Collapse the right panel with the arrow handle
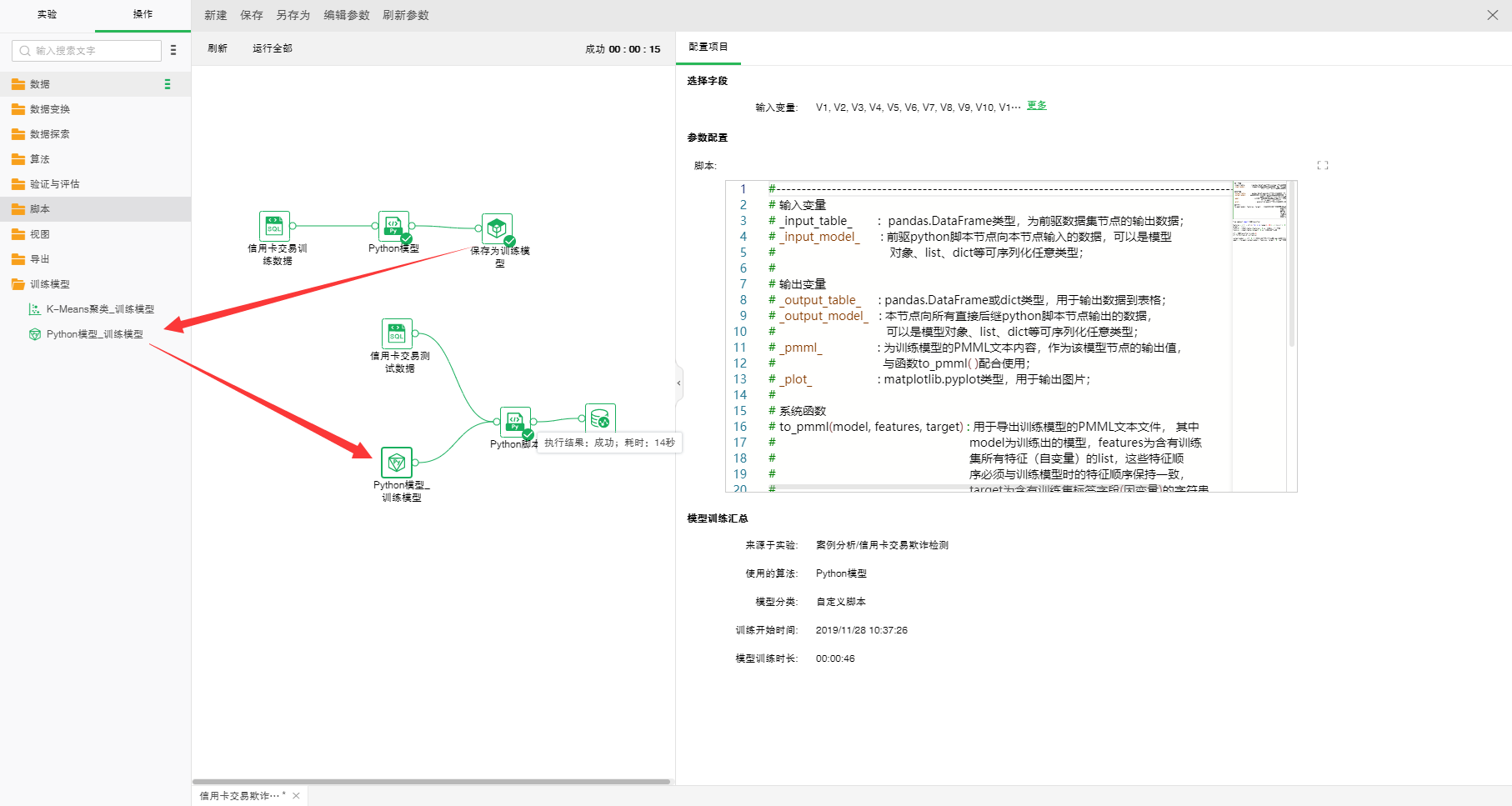Viewport: 1512px width, 806px height. click(x=678, y=383)
